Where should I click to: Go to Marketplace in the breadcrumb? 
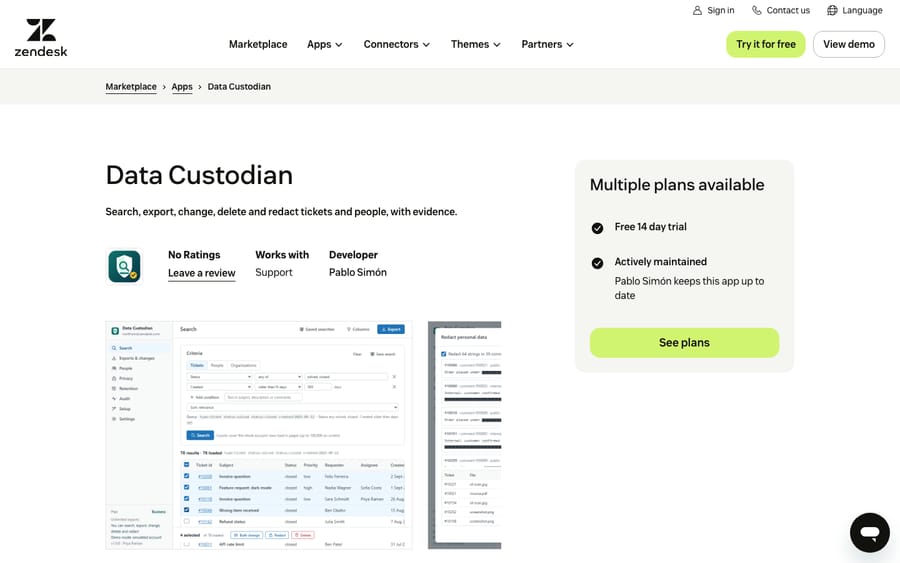coord(131,87)
